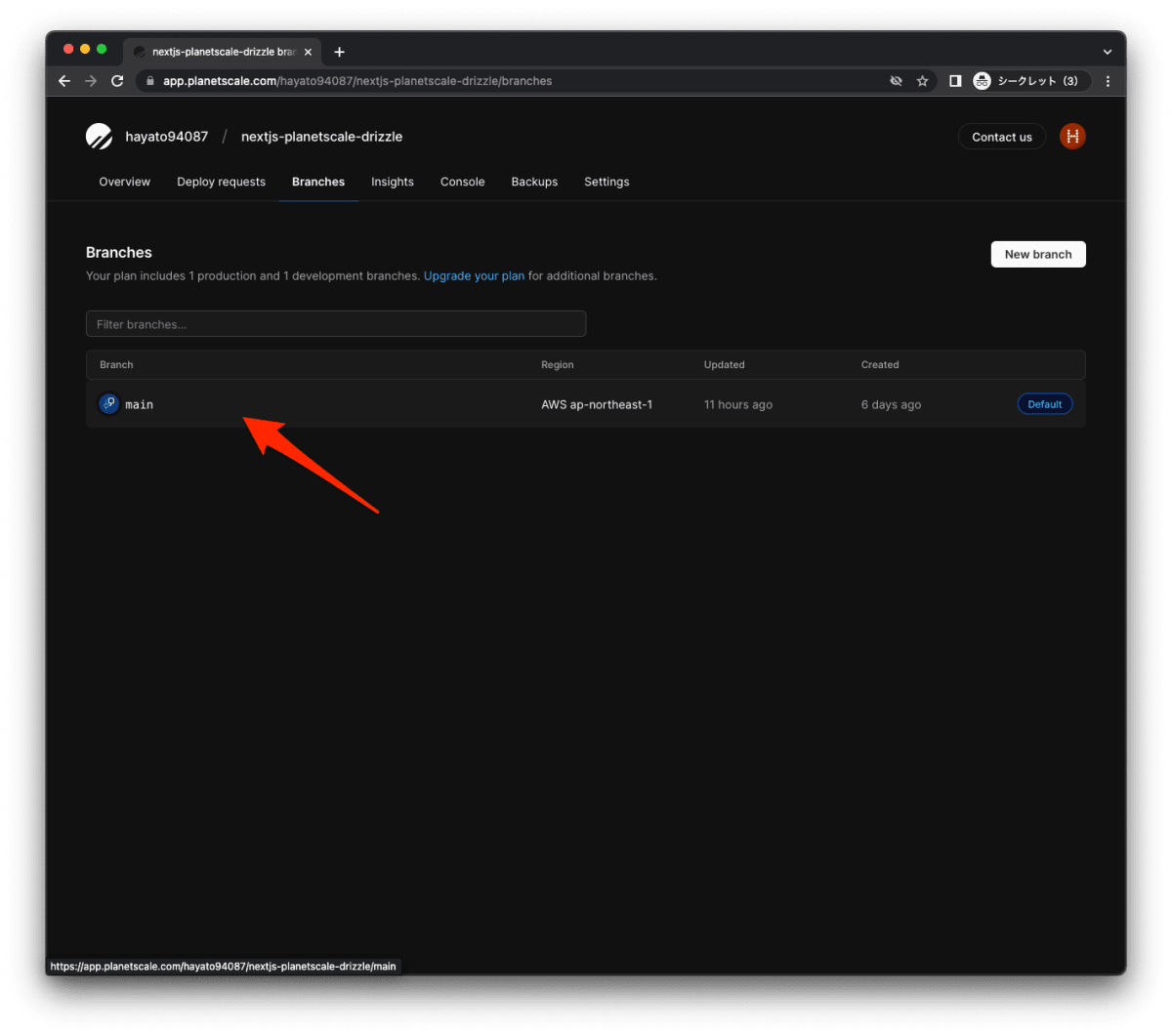
Task: Click the browser address bar URL
Action: point(357,81)
